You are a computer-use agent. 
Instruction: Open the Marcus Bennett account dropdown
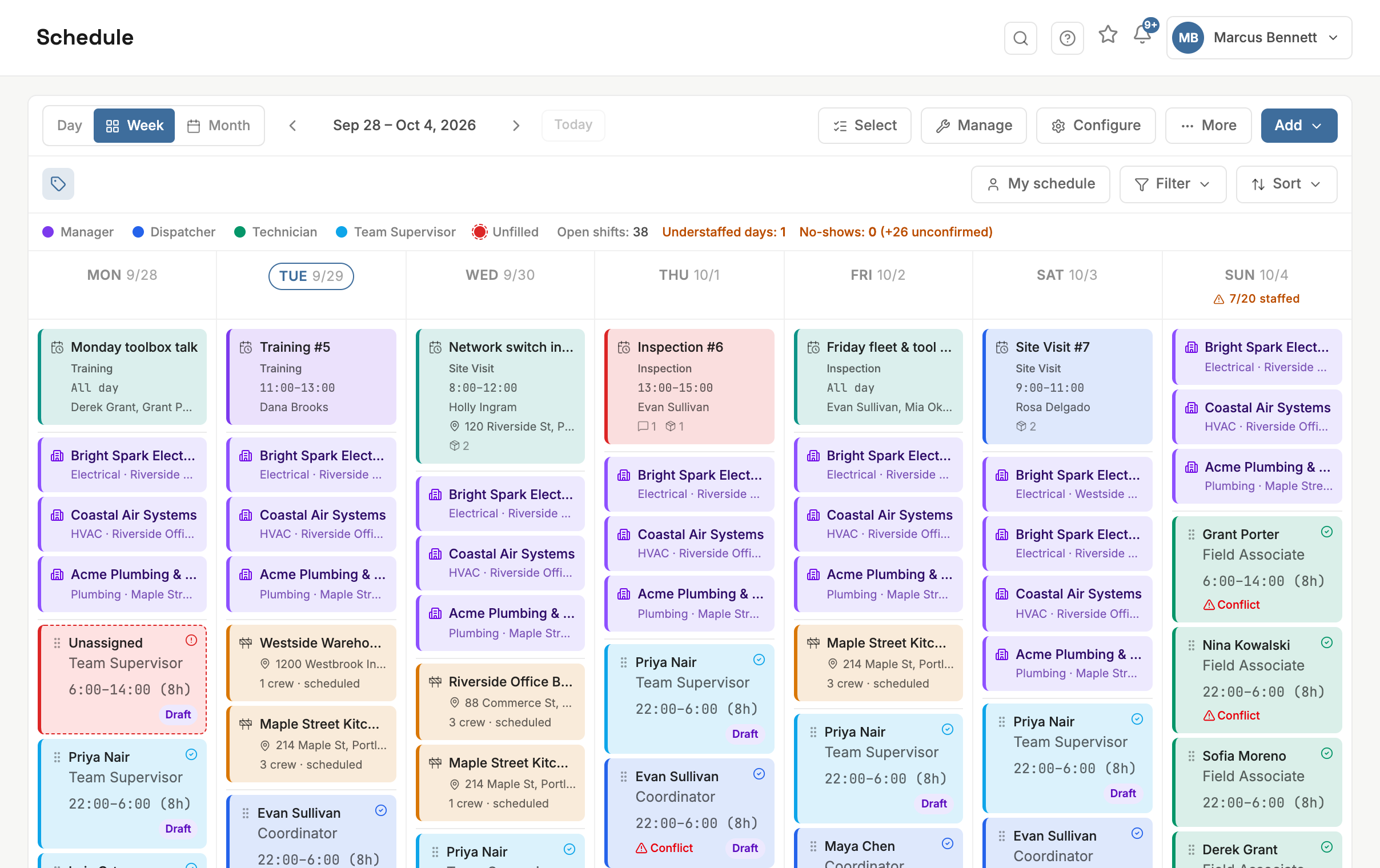tap(1258, 38)
